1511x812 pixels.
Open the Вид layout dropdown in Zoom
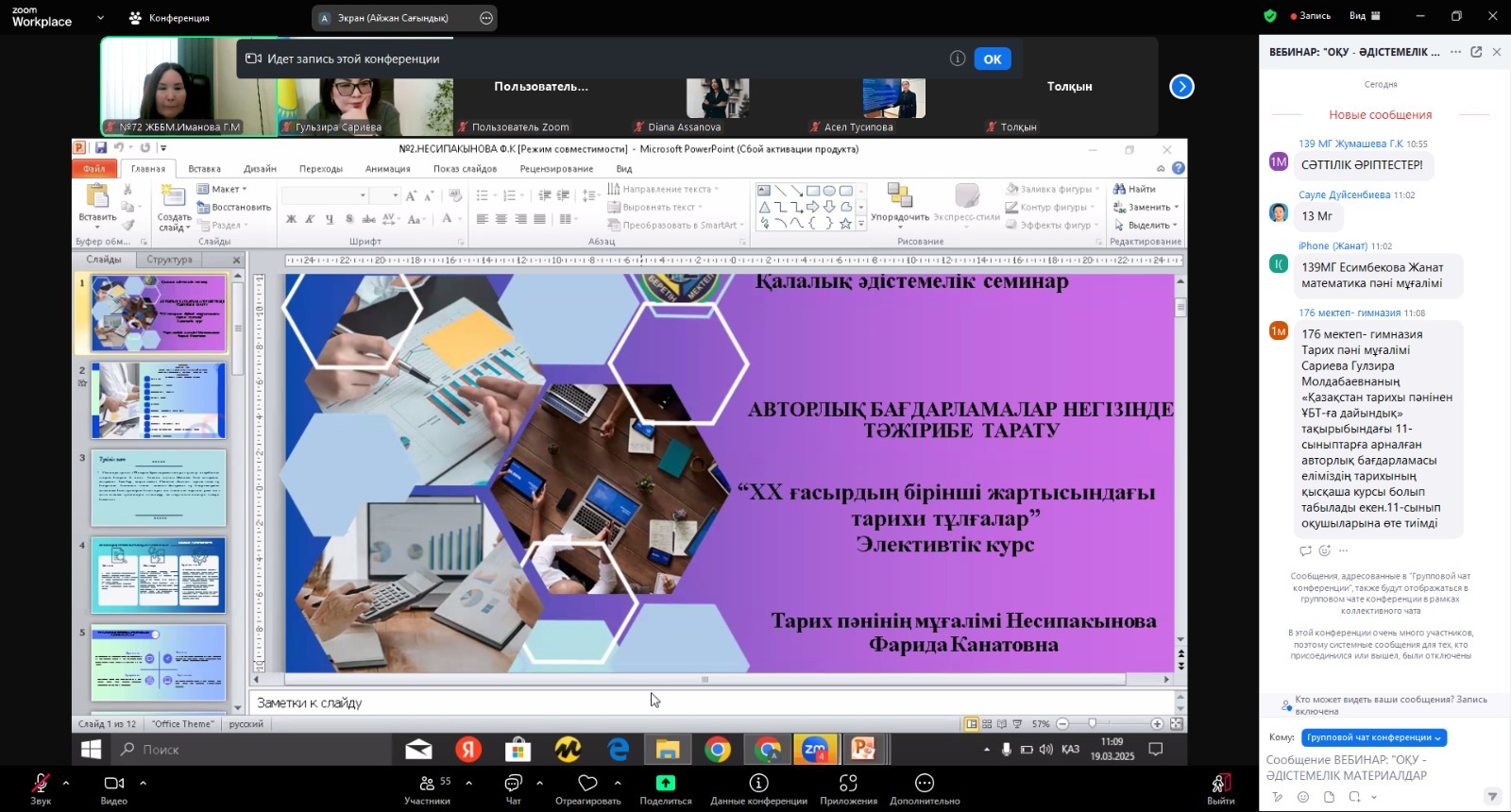click(x=1365, y=16)
